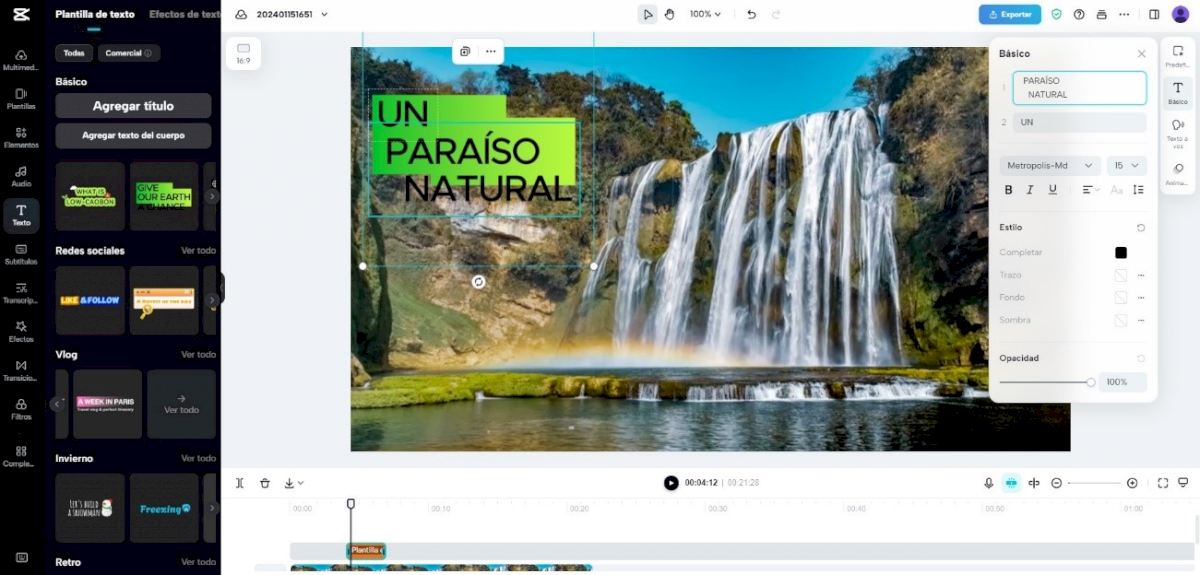Open the Metropolis-Md font dropdown

(x=1049, y=165)
